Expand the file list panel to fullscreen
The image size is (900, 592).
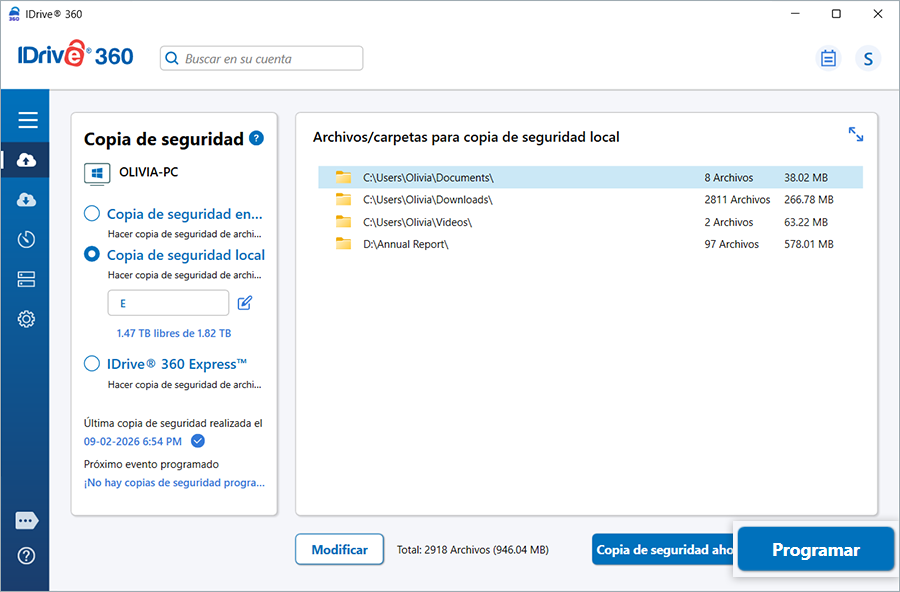856,134
